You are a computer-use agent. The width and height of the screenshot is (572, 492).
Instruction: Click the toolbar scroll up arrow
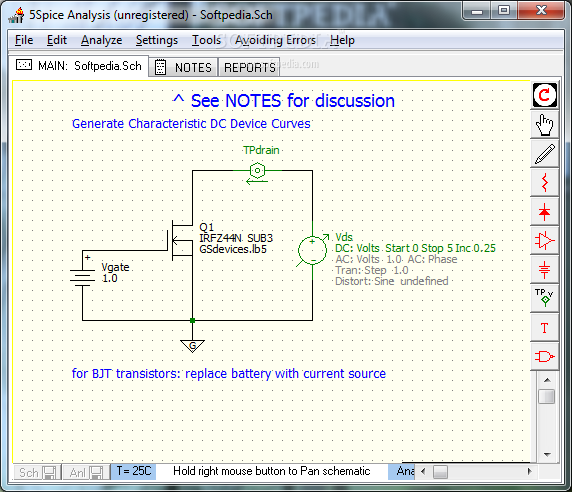coord(547,380)
